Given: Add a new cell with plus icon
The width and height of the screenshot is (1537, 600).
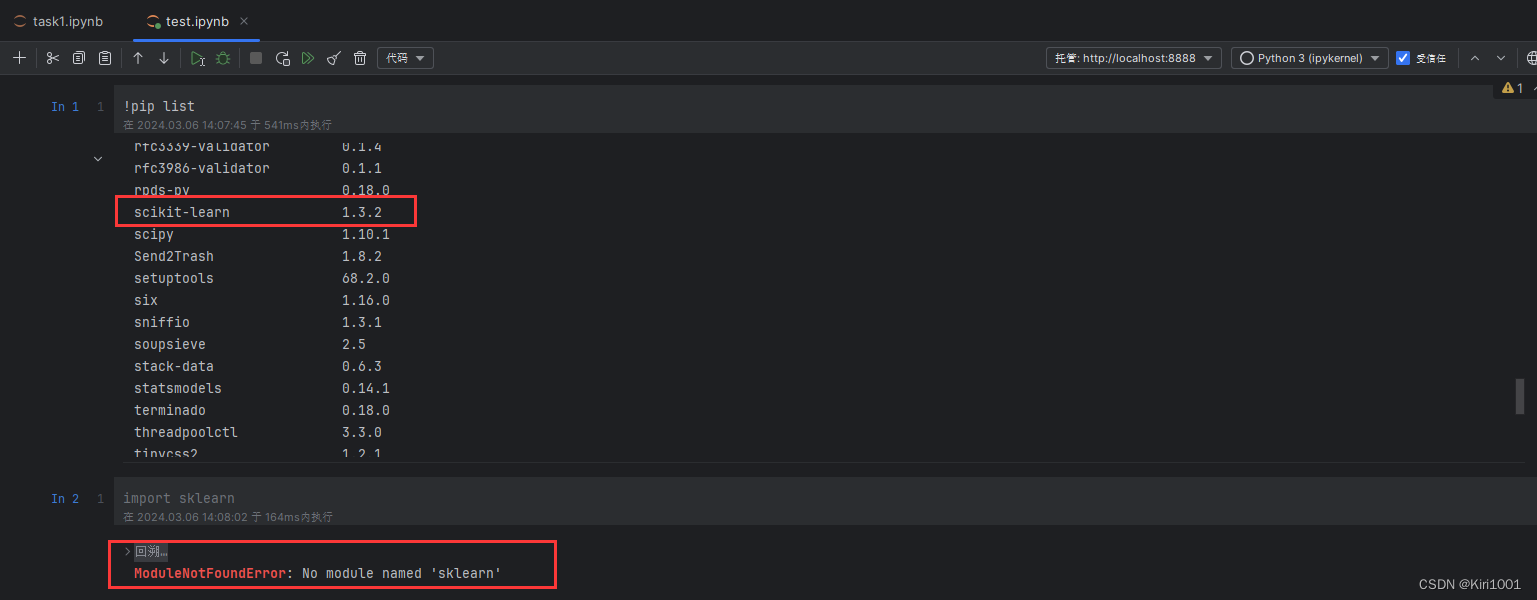Looking at the screenshot, I should [x=19, y=57].
